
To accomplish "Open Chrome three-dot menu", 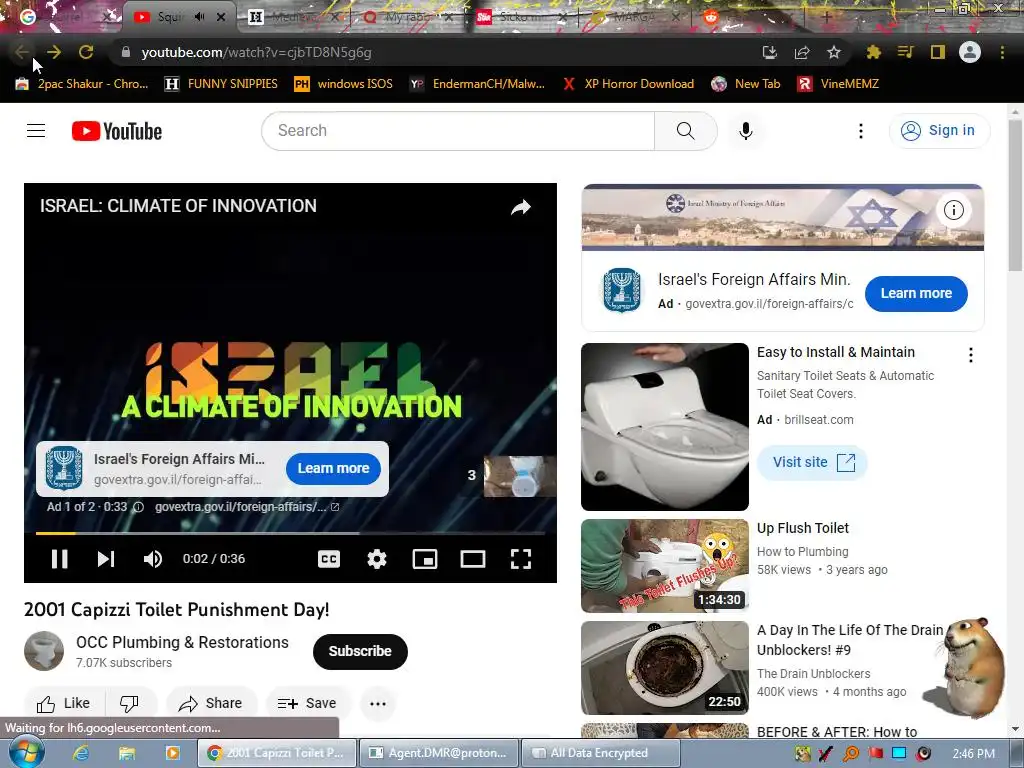I will pyautogui.click(x=1002, y=52).
